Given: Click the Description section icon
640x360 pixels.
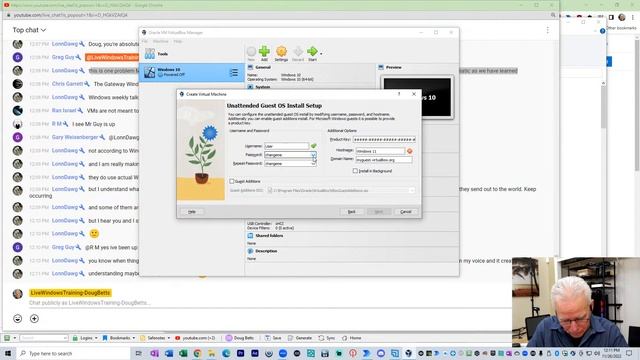Looking at the screenshot, I should coord(251,251).
